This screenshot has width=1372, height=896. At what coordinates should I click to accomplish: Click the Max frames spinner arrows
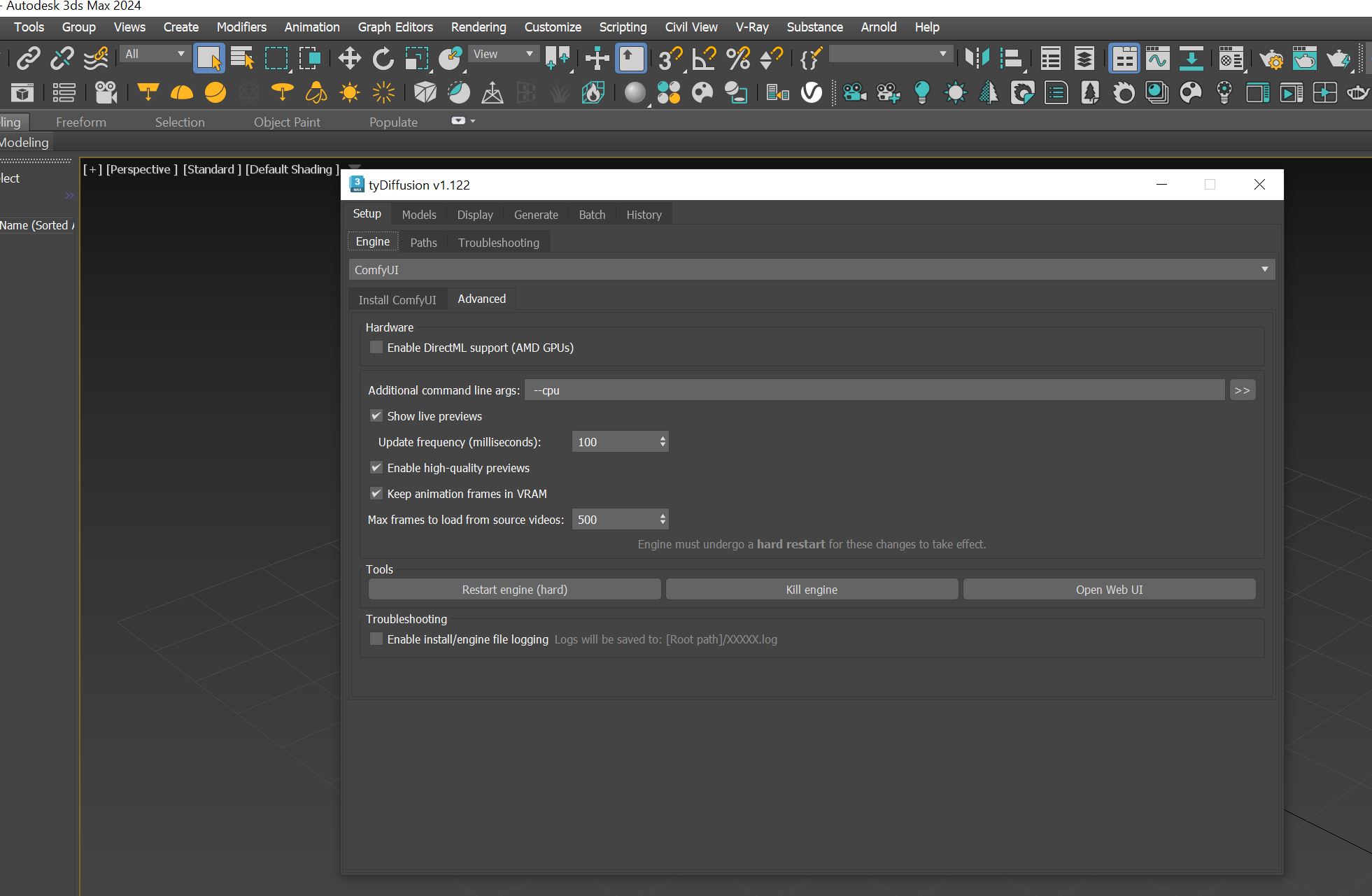663,520
